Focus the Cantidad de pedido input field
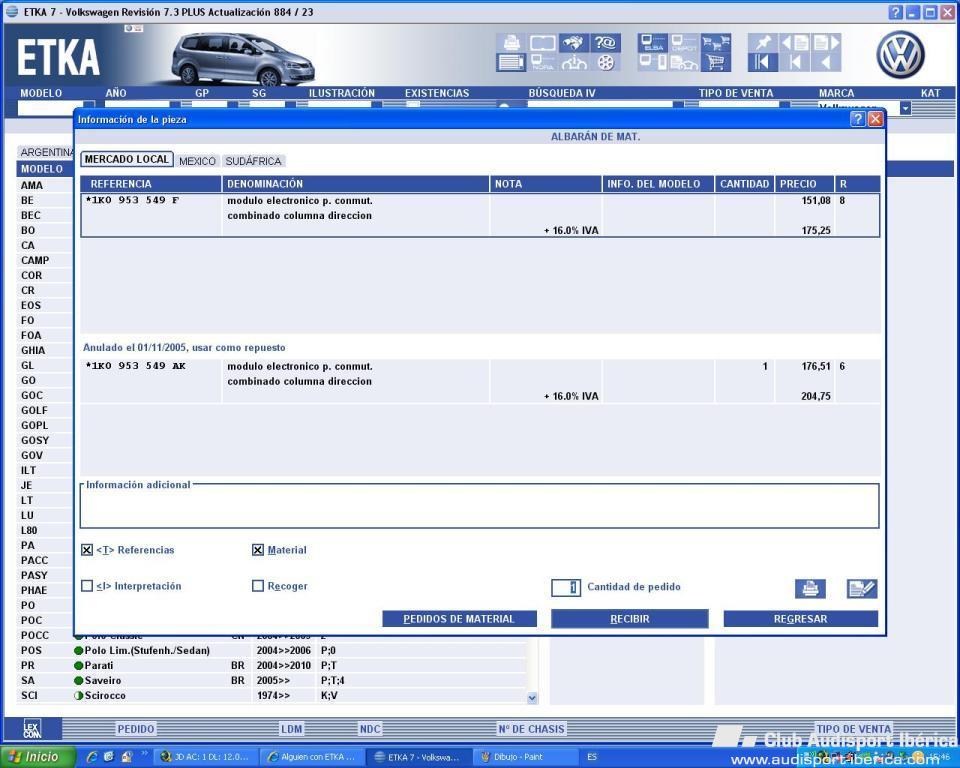 pos(566,587)
